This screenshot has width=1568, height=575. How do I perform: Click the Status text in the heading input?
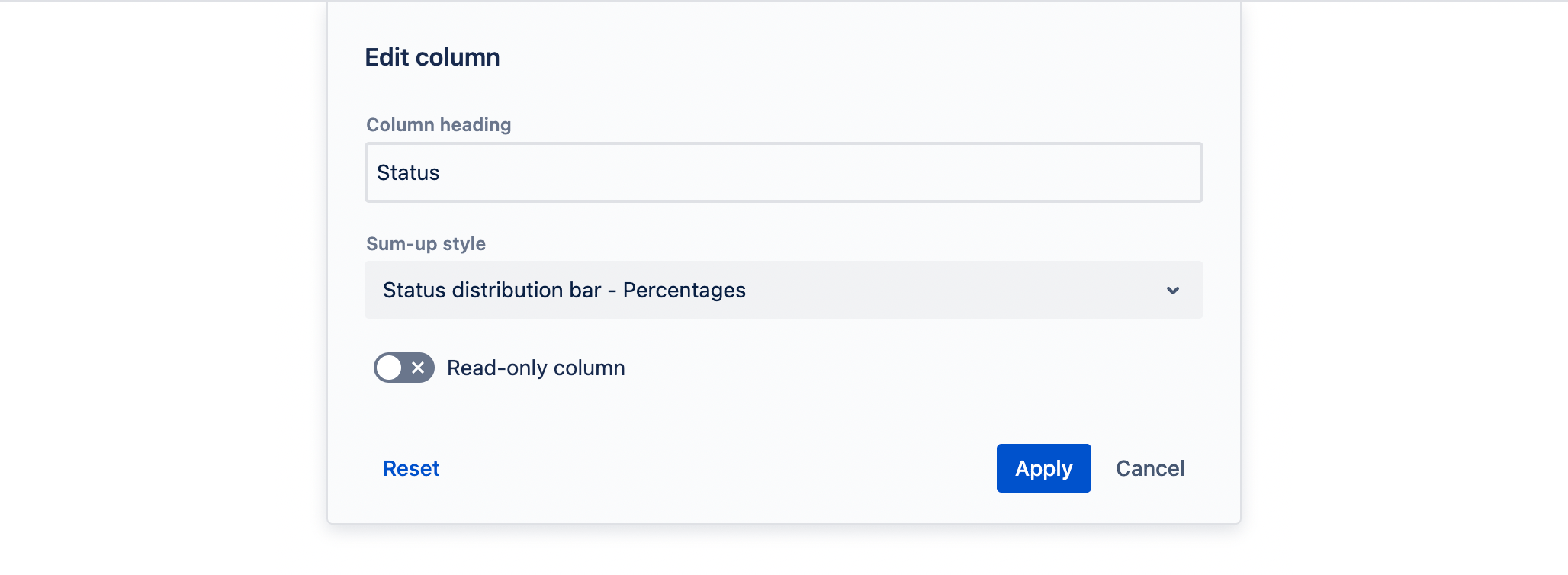(408, 173)
